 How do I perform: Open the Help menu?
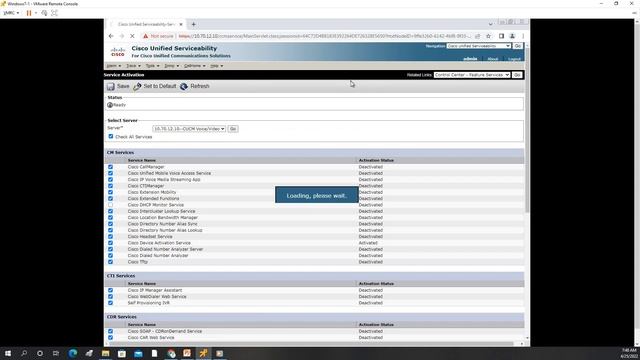[x=216, y=66]
